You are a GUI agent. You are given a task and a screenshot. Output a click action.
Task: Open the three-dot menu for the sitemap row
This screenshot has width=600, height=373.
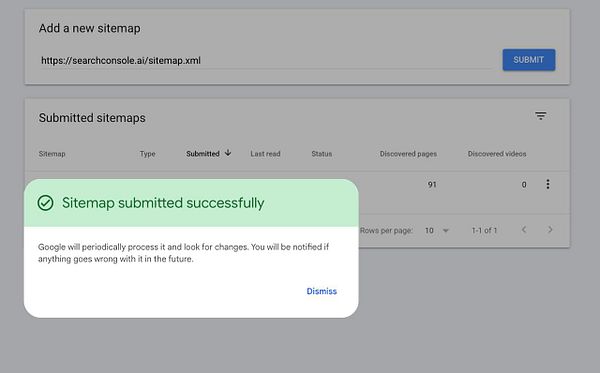pos(548,184)
